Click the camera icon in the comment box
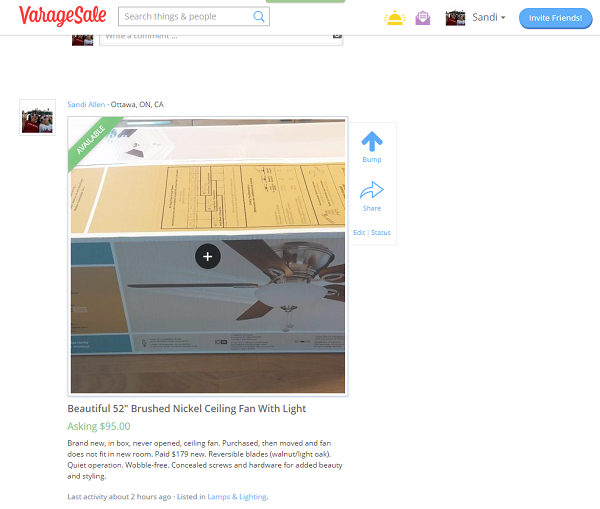 click(337, 36)
